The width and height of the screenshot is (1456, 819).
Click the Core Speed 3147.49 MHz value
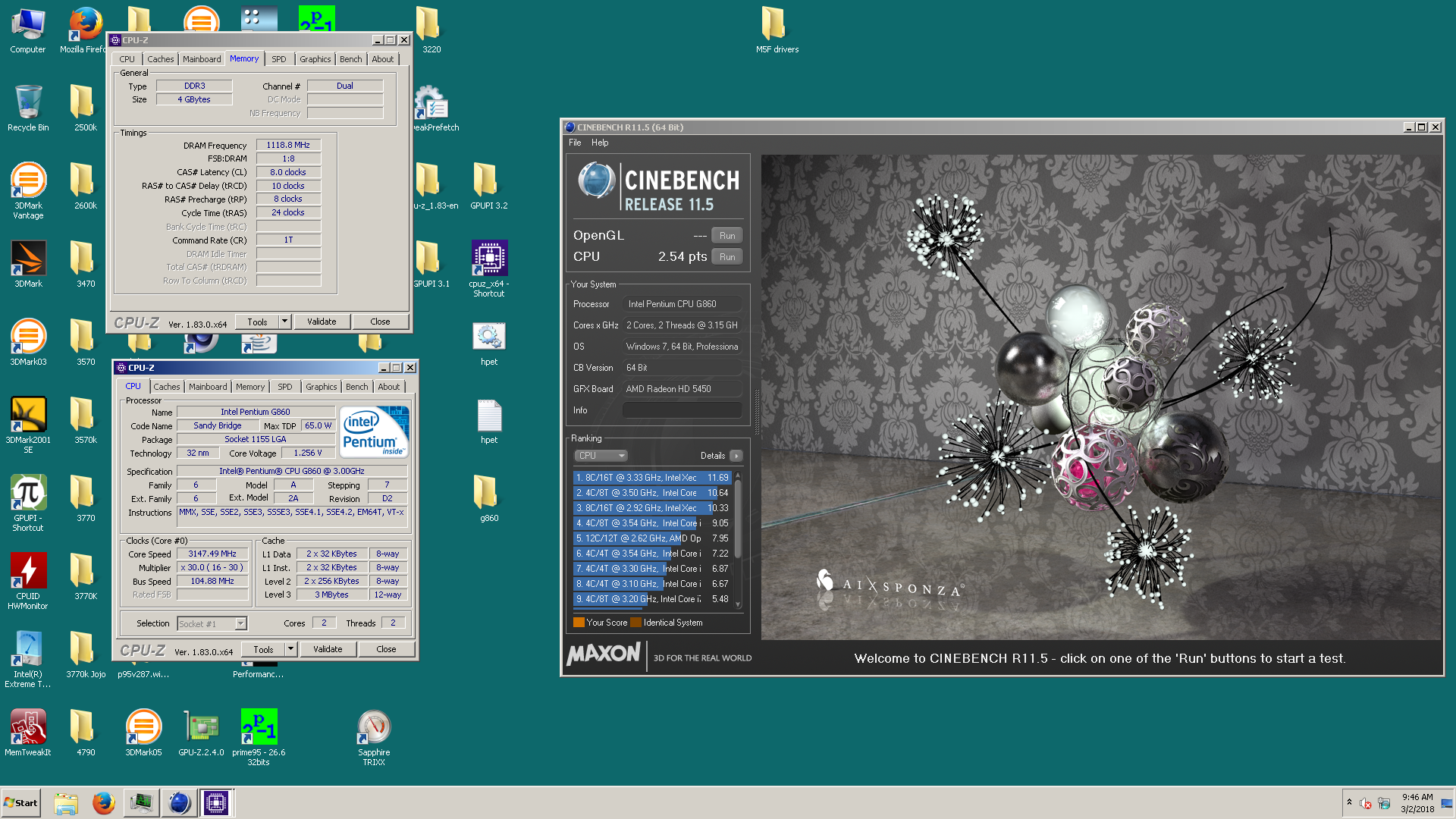(x=212, y=554)
